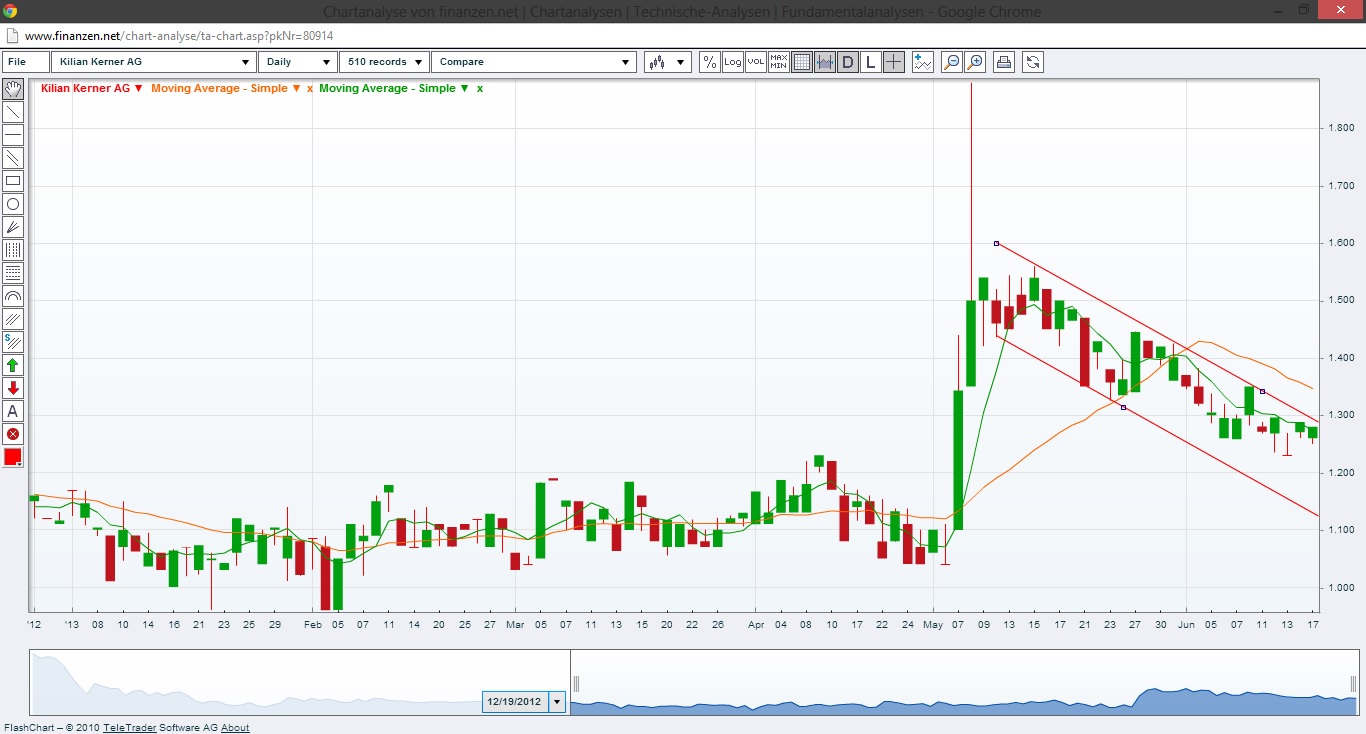Open the Compare dropdown
The height and width of the screenshot is (734, 1366).
click(x=533, y=62)
